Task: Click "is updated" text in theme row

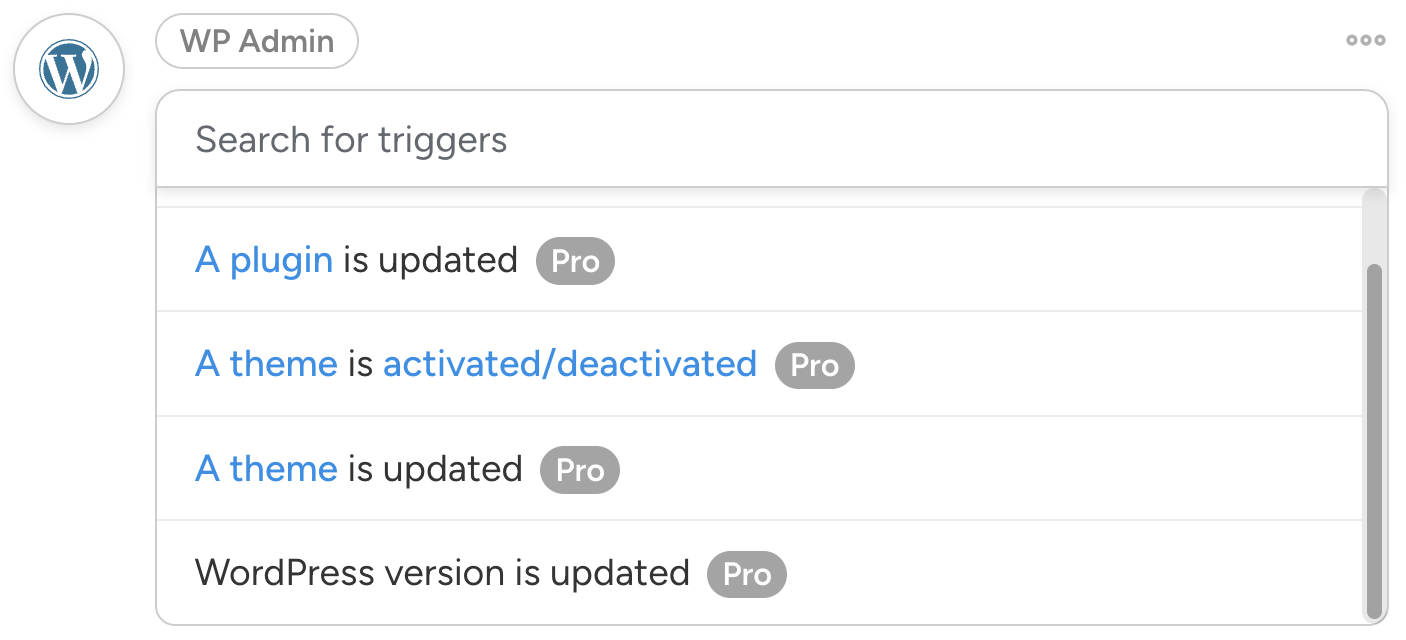Action: click(x=435, y=469)
